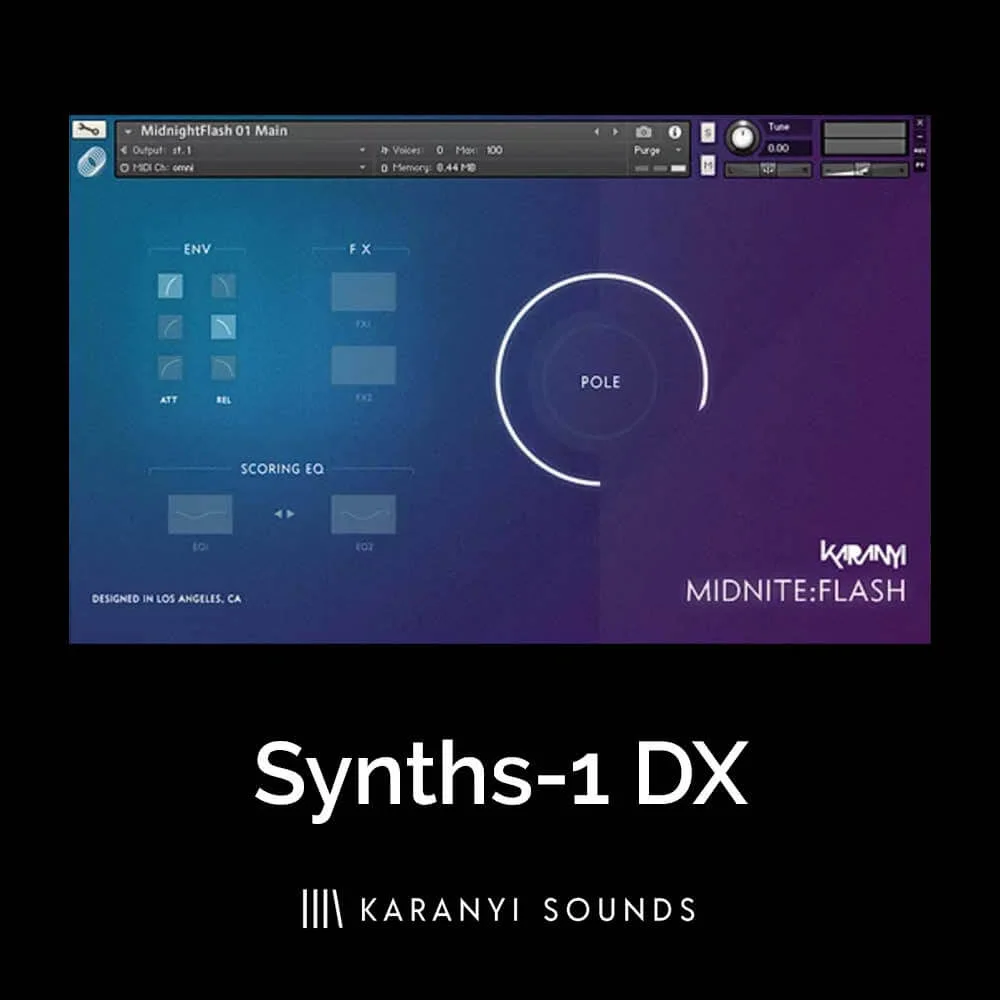Click the Max voices value 100
Viewport: 1000px width, 1000px height.
pyautogui.click(x=494, y=150)
